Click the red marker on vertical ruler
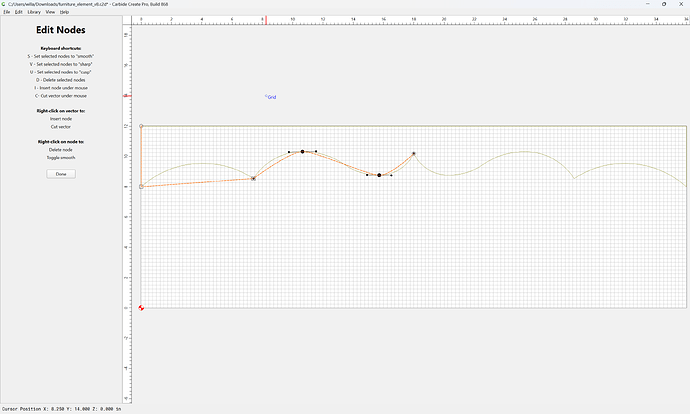Viewport: 690px width, 414px height. click(127, 95)
